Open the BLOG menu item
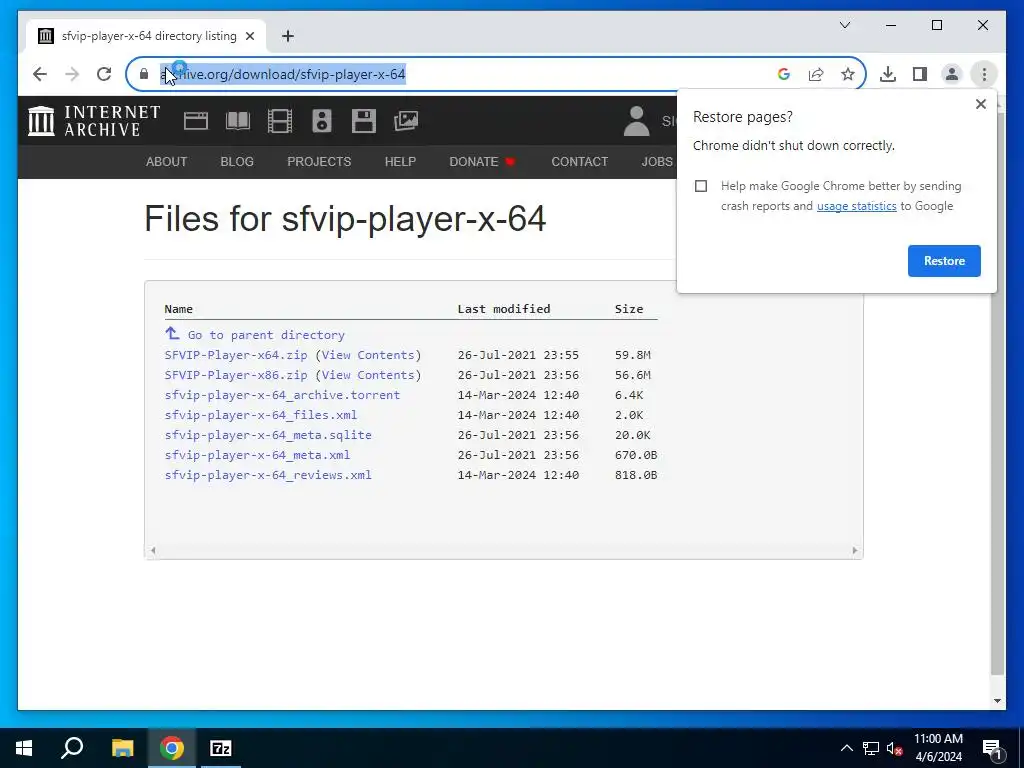Viewport: 1024px width, 768px height. point(236,161)
